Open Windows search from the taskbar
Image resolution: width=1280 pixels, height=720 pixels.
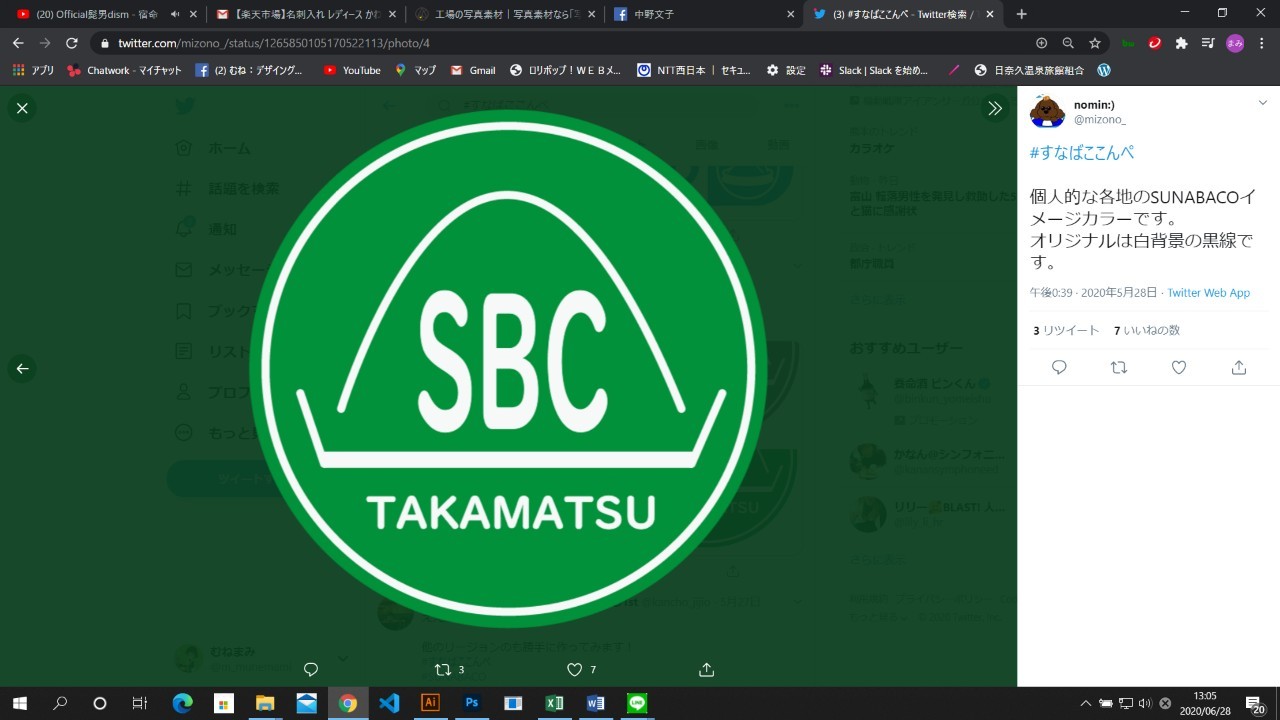[60, 703]
